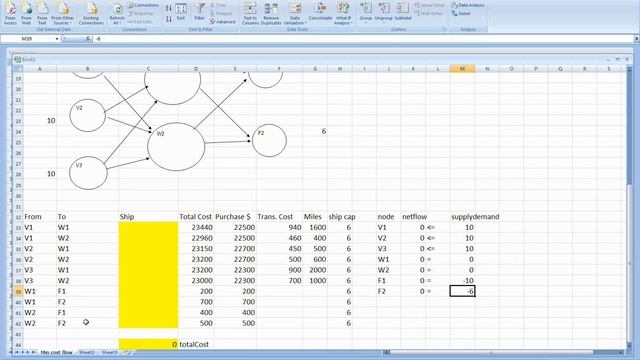The image size is (640, 360).
Task: Click the W2 warehouse circle
Action: 176,147
